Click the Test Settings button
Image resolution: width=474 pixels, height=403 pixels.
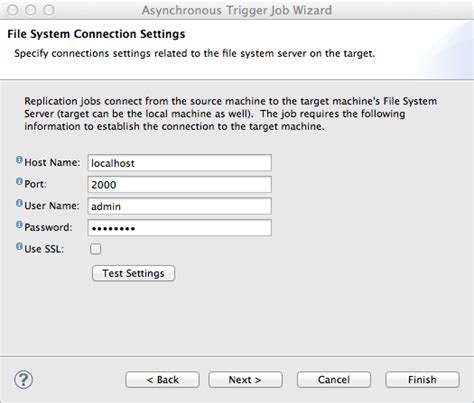point(133,273)
